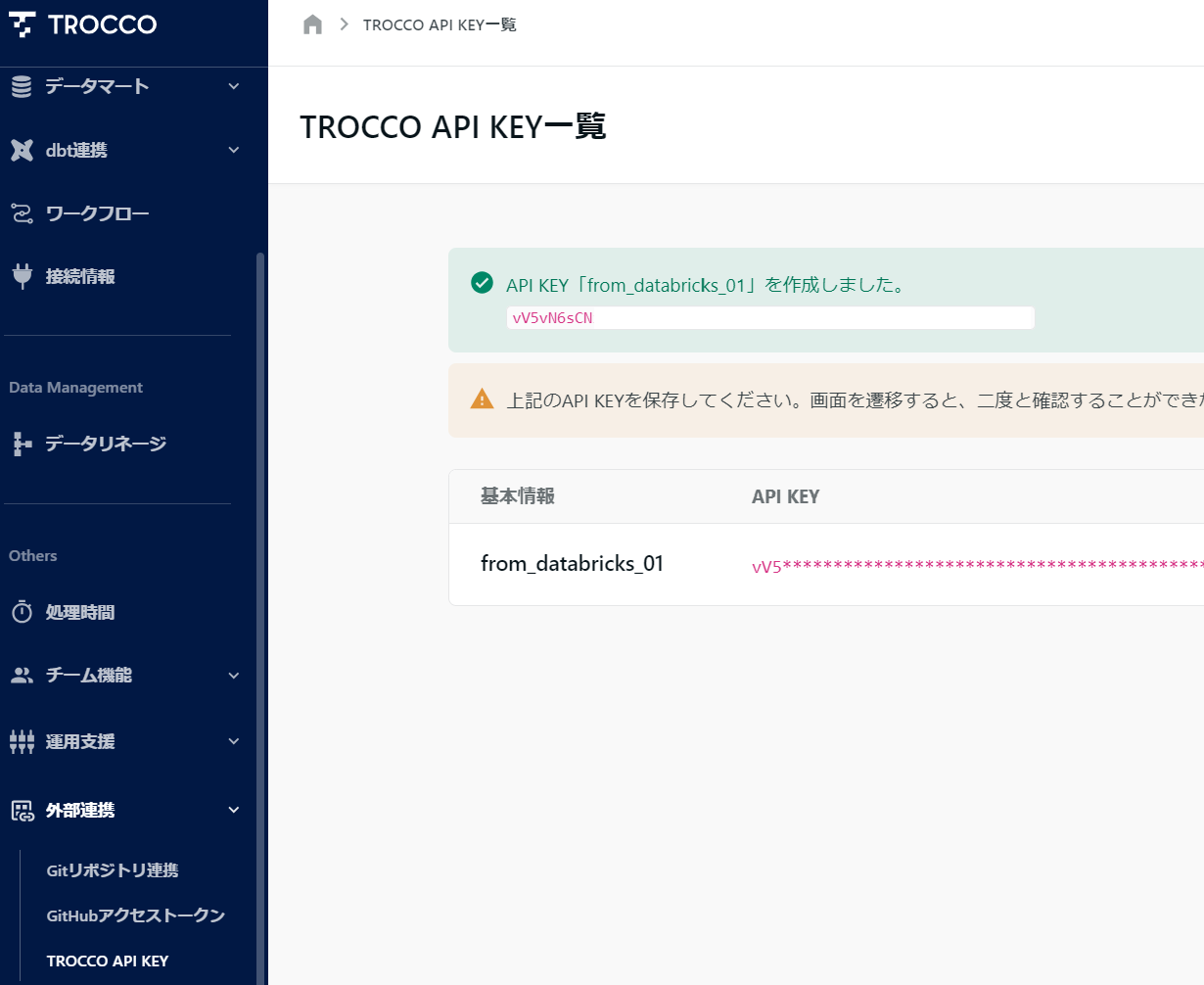Click the 運用支援 menu label
Image resolution: width=1204 pixels, height=985 pixels.
tap(80, 741)
